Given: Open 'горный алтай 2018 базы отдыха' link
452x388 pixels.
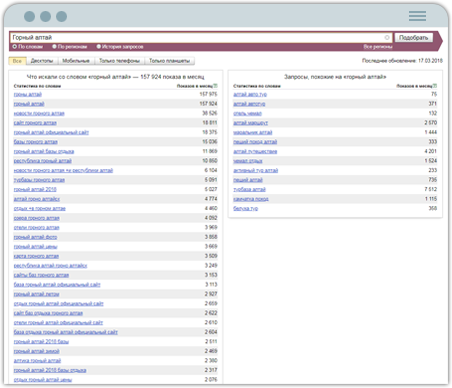Looking at the screenshot, I should [x=50, y=370].
